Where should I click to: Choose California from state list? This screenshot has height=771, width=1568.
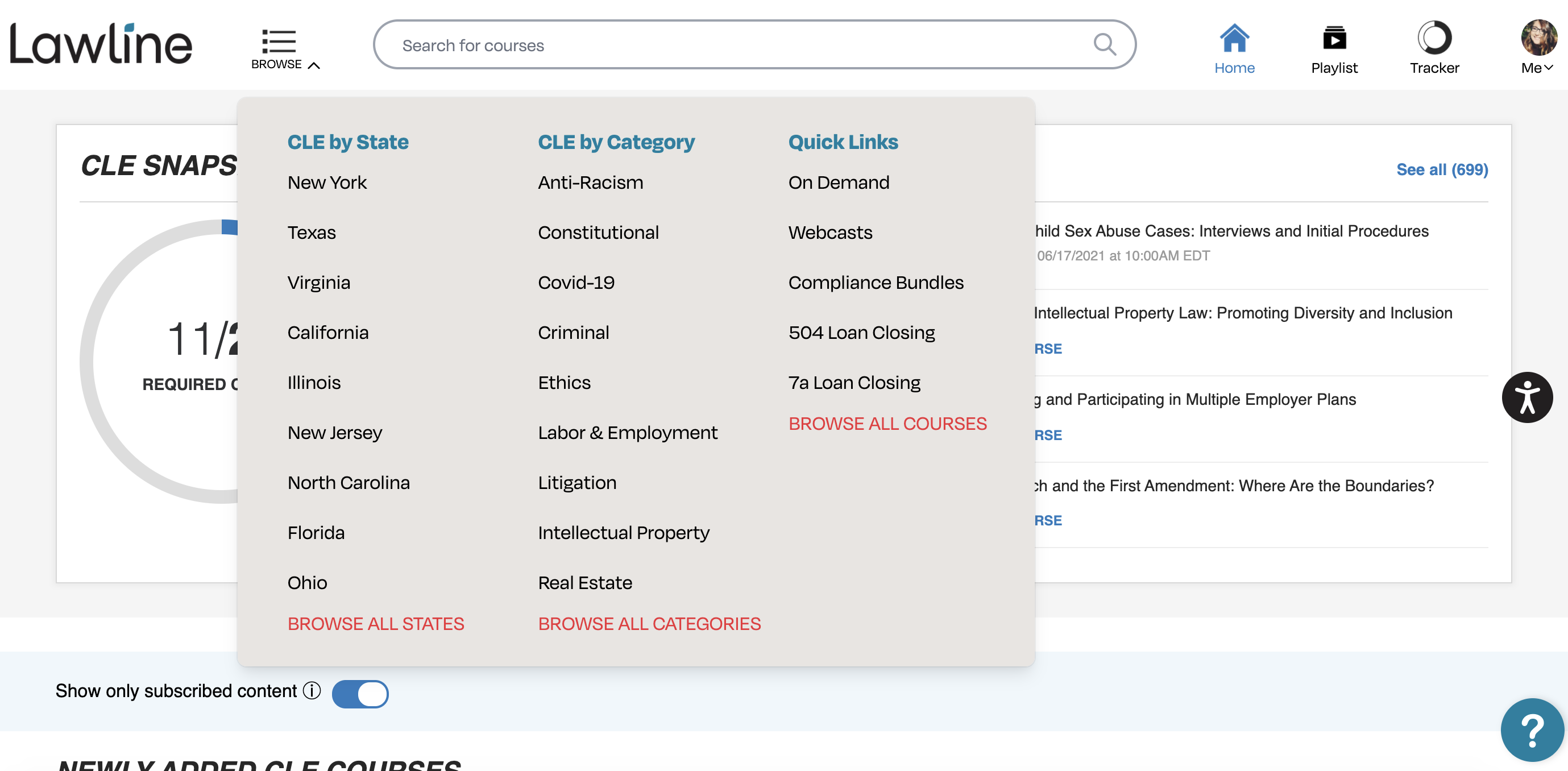(328, 332)
